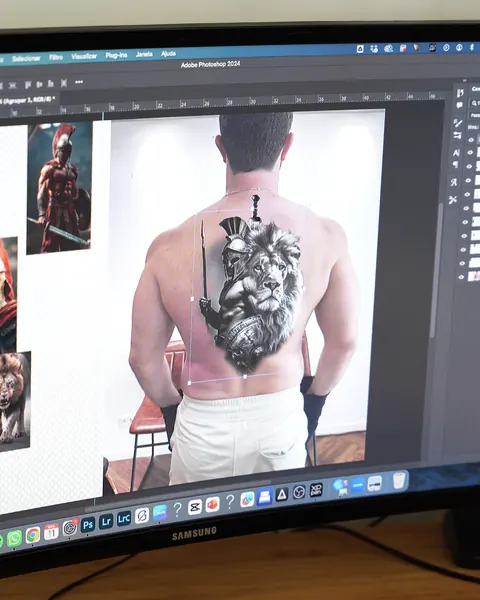Open the Glyphs panel icon
This screenshot has height=600, width=480.
tap(454, 182)
